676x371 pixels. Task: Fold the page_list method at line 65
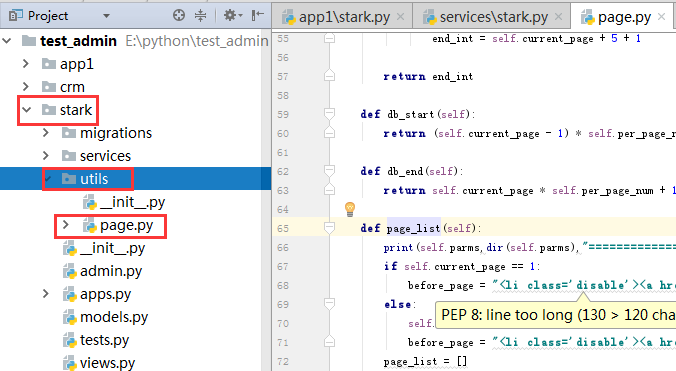329,228
